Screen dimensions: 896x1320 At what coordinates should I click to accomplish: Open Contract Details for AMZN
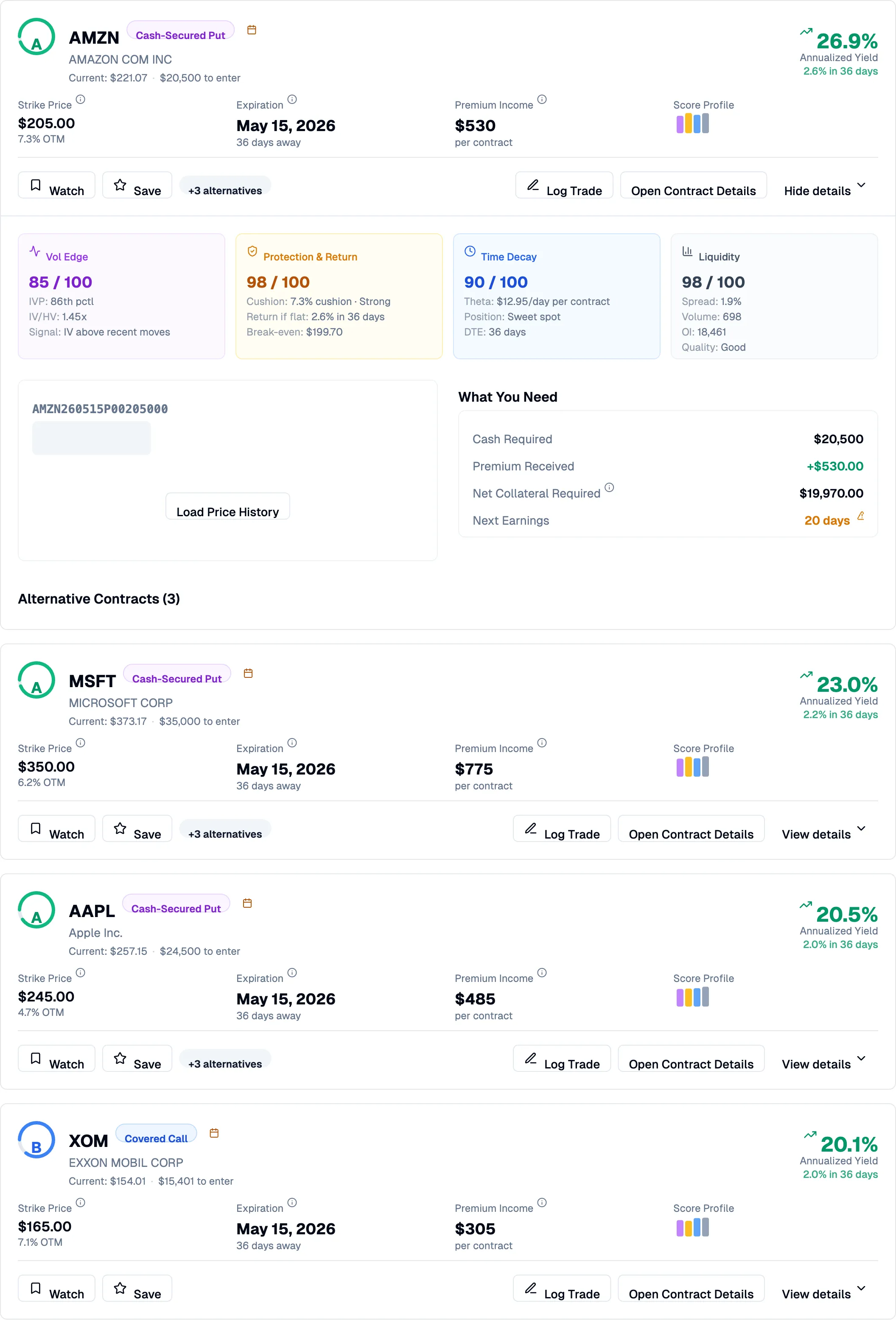[x=694, y=186]
